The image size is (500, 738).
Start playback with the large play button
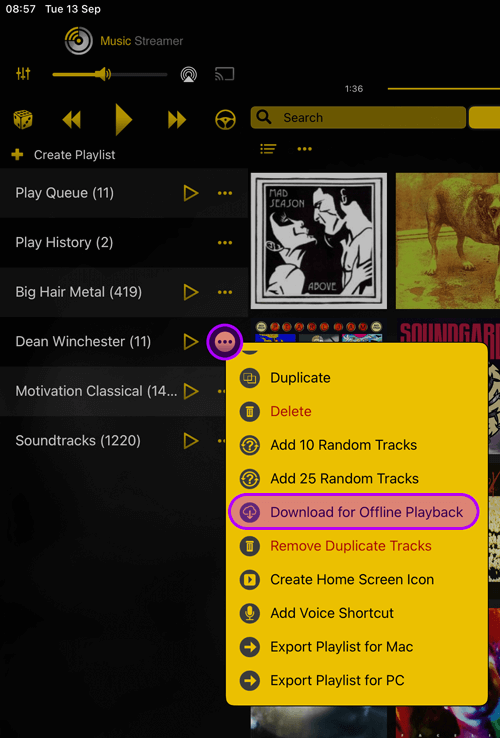point(123,120)
